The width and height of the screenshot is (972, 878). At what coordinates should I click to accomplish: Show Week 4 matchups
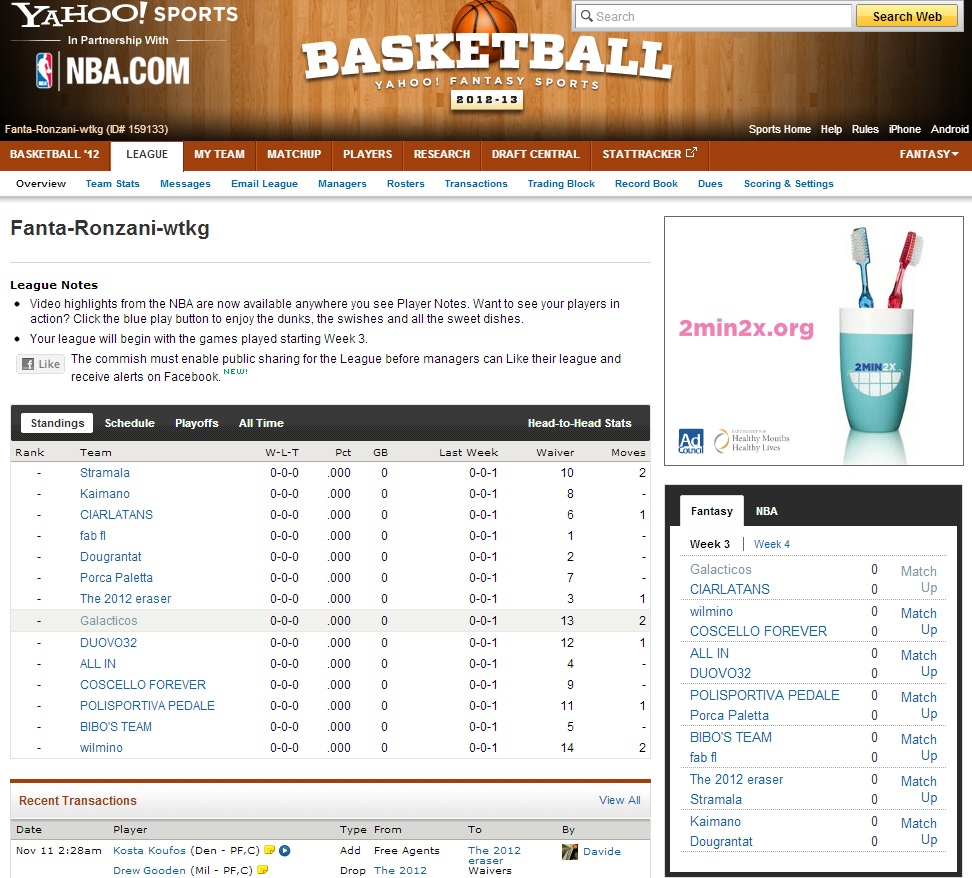(771, 544)
